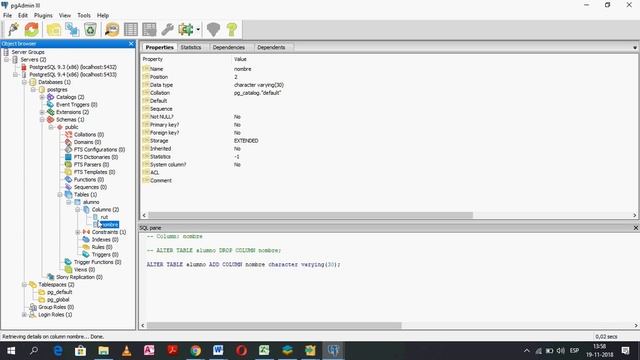Close the SQL pane

(636, 228)
